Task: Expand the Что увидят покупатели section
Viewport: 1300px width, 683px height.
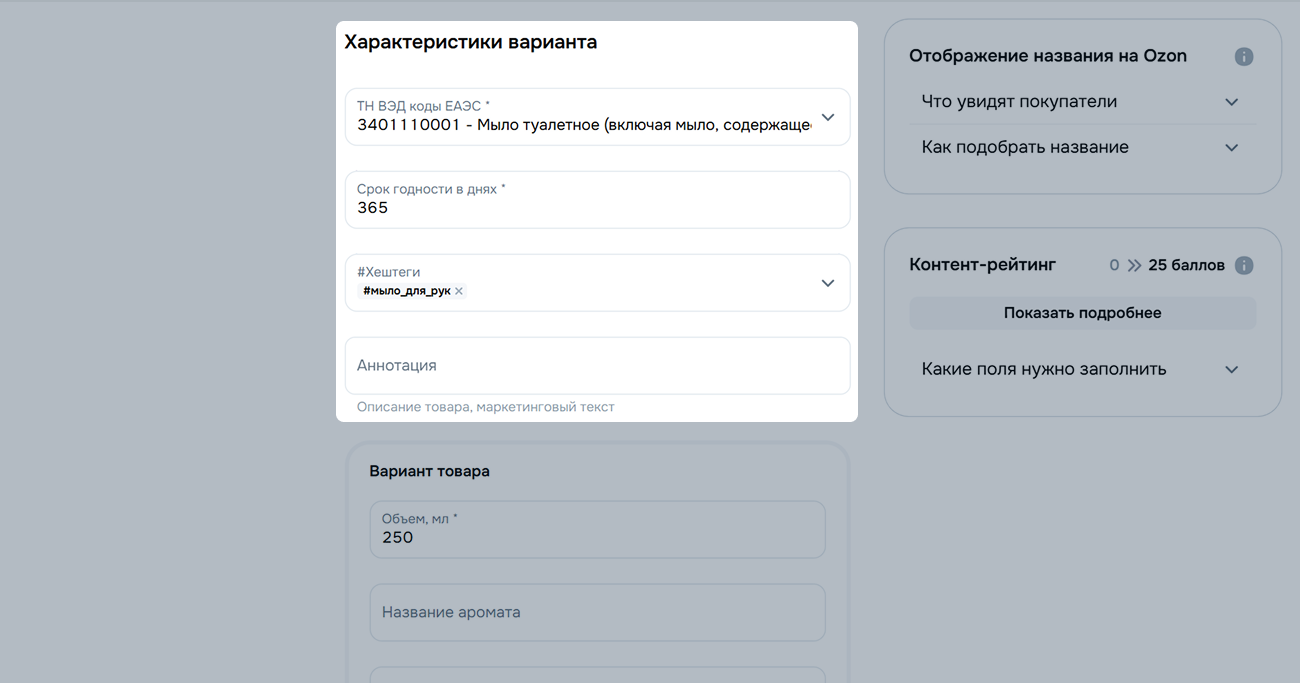Action: pos(1019,102)
